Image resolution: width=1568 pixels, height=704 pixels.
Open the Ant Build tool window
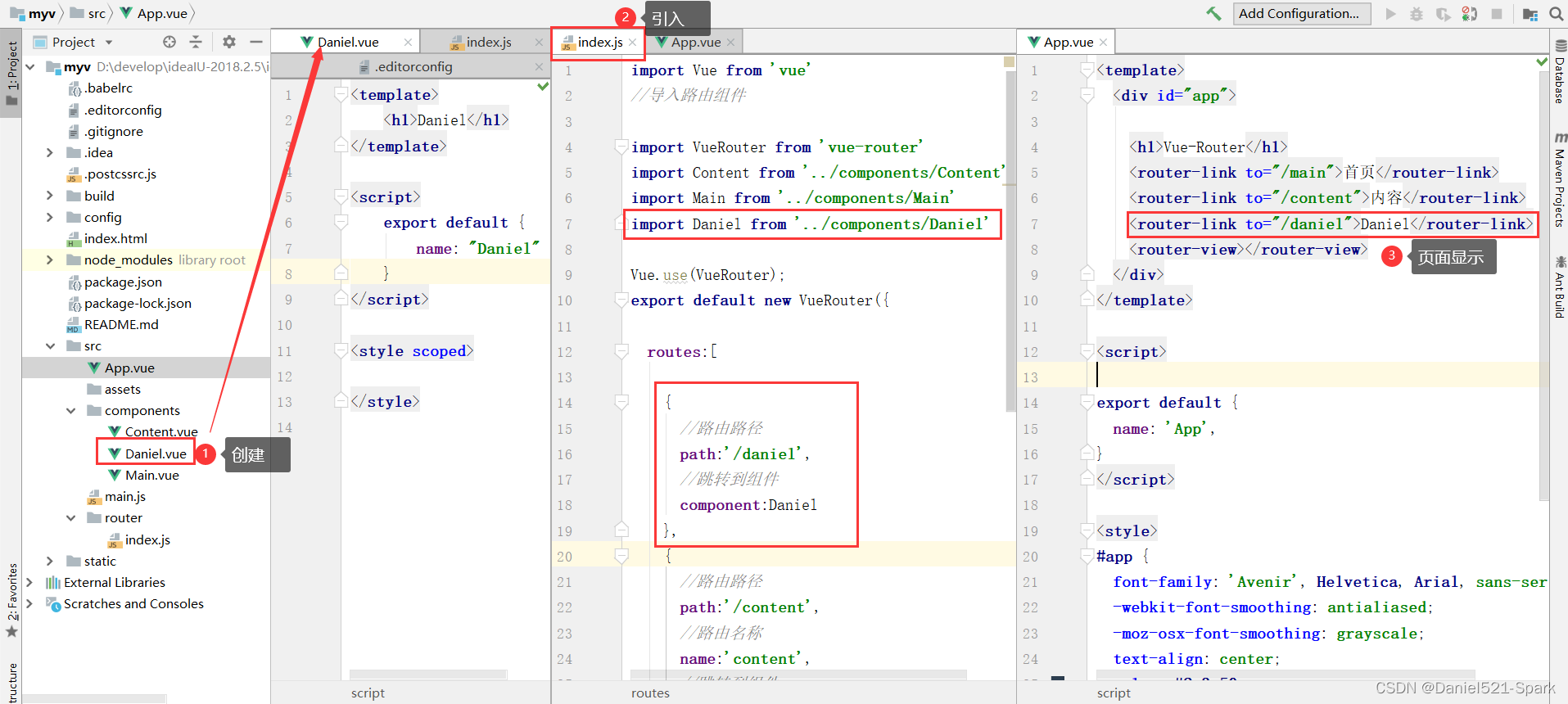click(x=1560, y=287)
